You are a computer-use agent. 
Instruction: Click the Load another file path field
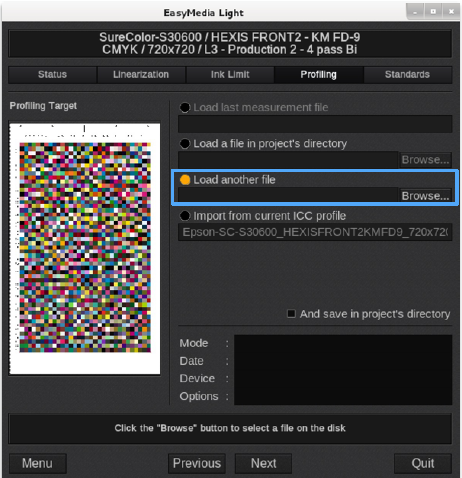[288, 196]
